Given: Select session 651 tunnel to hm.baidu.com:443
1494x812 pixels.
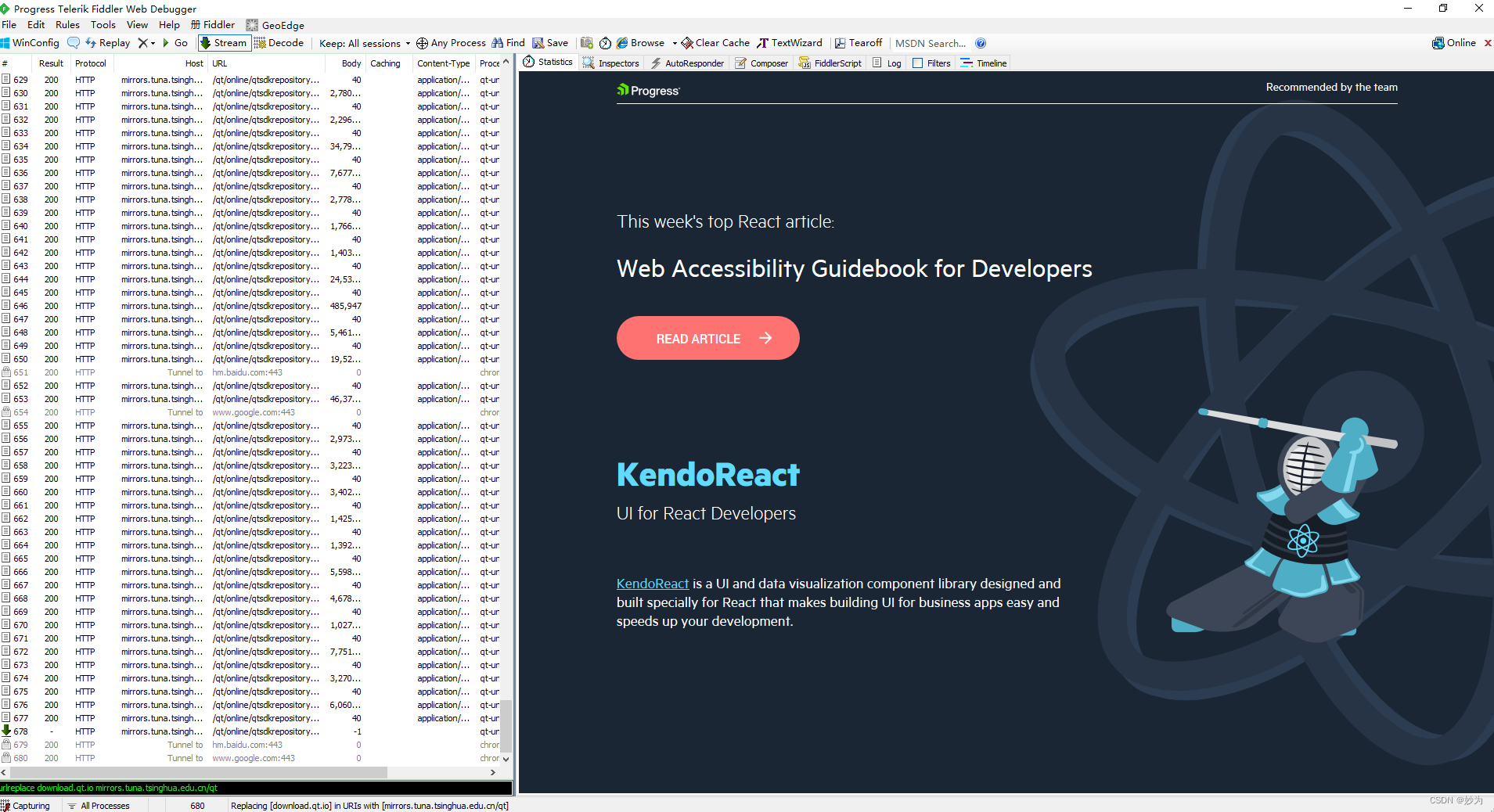Looking at the screenshot, I should 250,372.
